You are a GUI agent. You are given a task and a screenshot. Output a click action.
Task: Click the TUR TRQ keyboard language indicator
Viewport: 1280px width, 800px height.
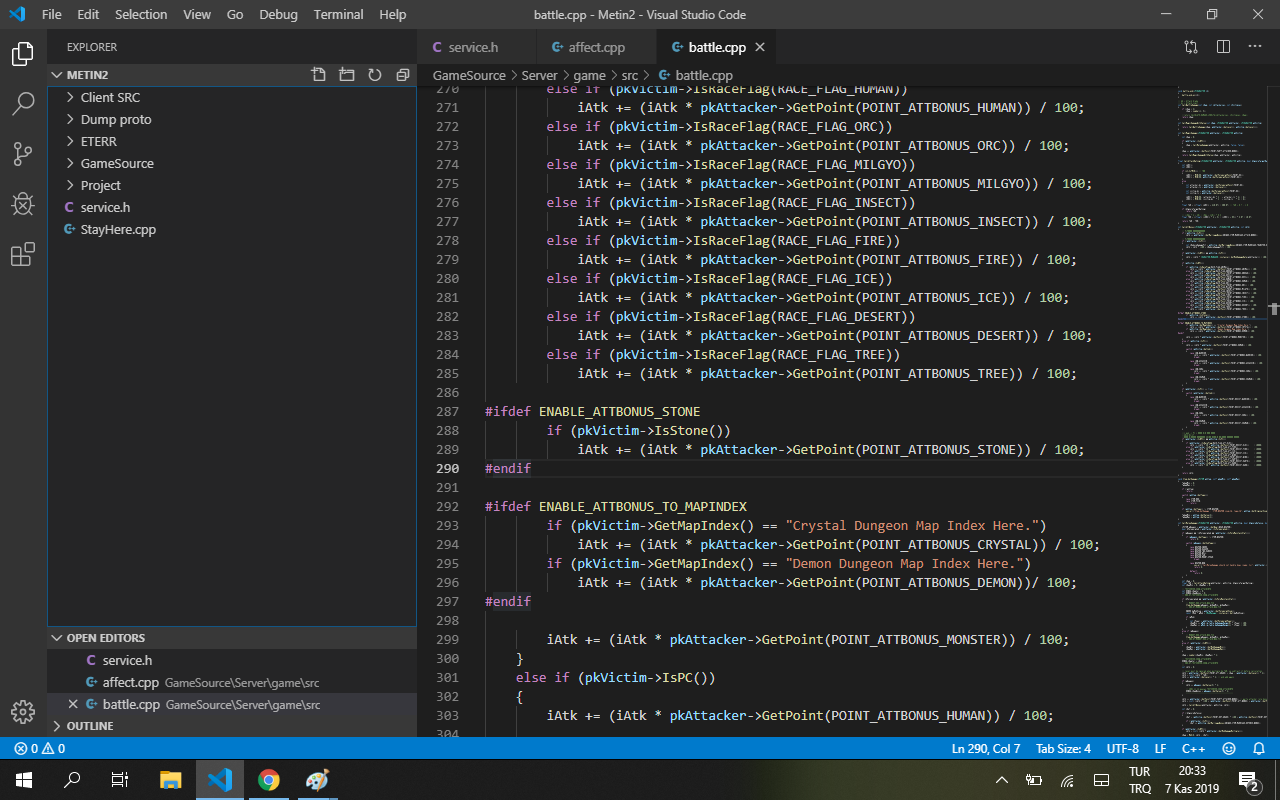[1140, 780]
